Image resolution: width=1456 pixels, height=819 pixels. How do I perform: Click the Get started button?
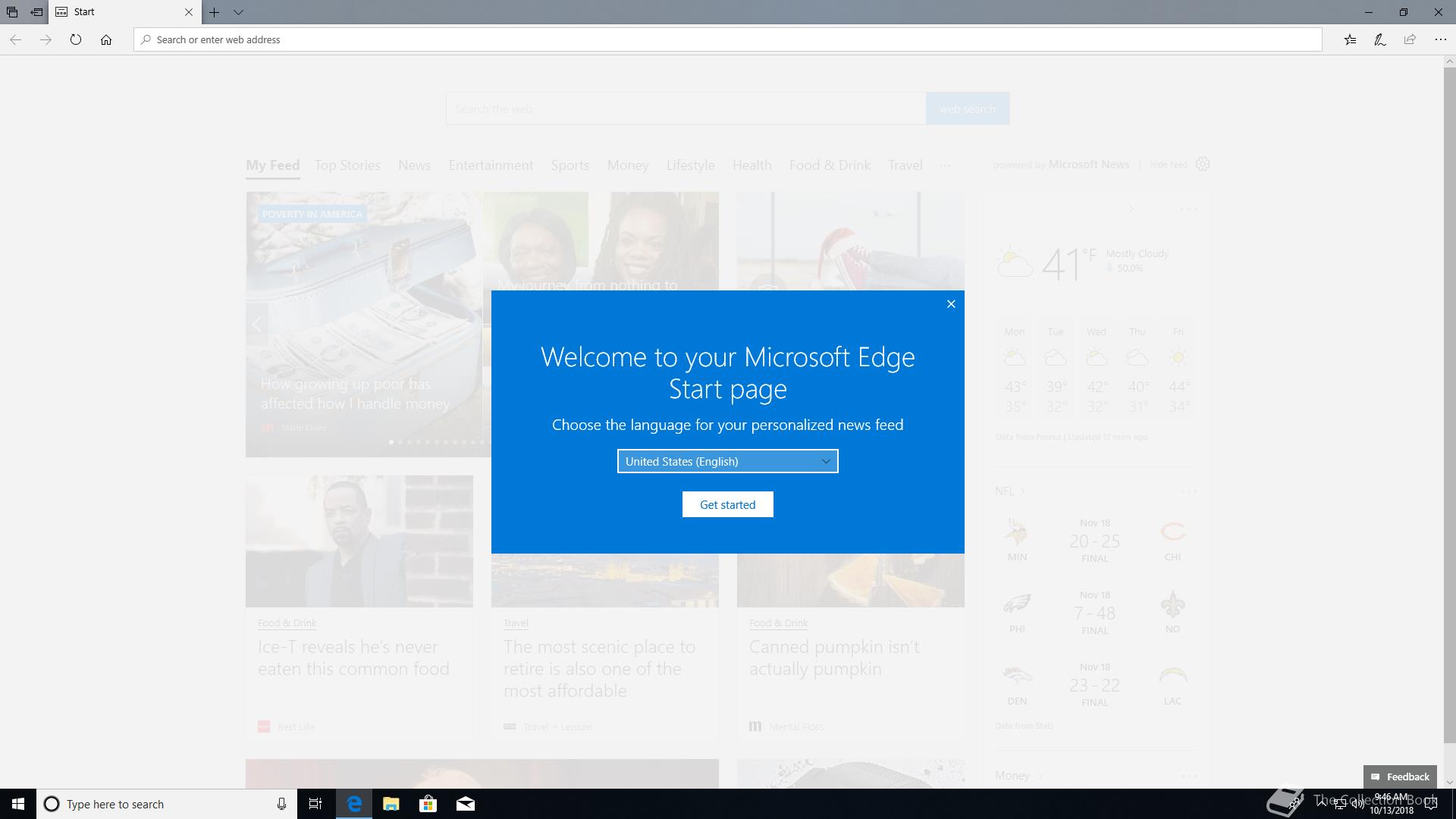coord(727,504)
